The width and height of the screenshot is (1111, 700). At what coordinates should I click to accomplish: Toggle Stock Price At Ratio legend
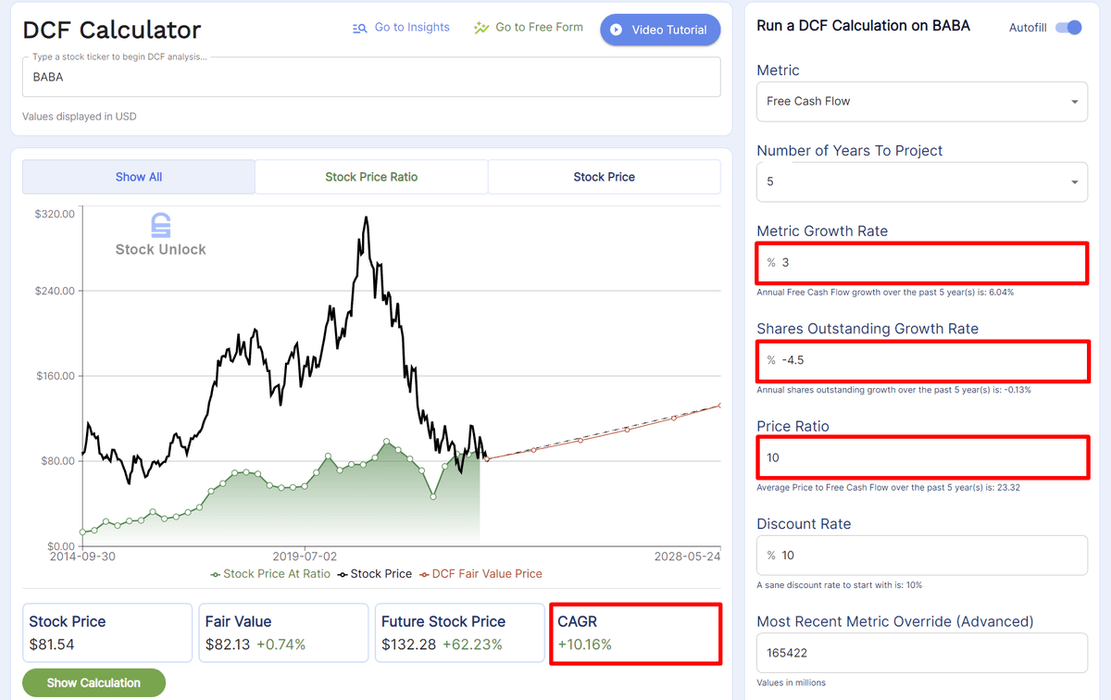[x=269, y=574]
